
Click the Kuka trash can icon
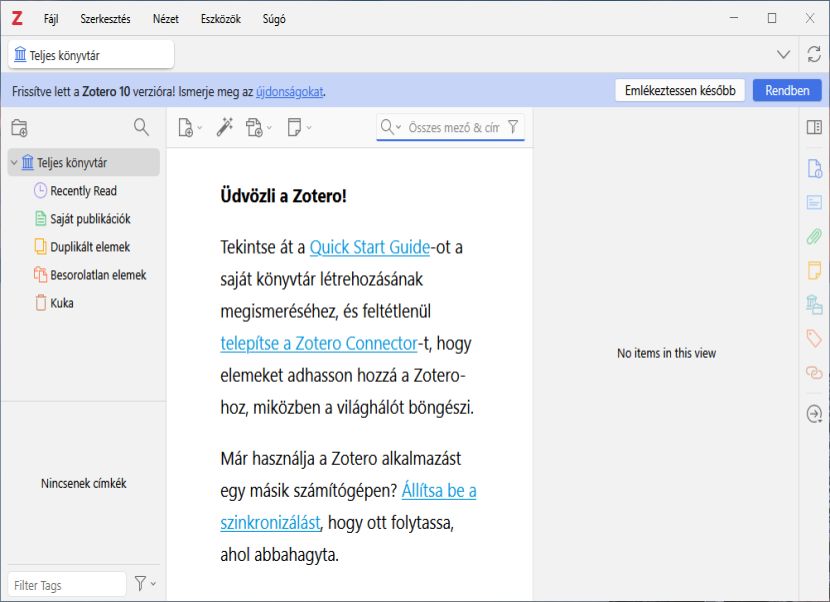tap(41, 302)
